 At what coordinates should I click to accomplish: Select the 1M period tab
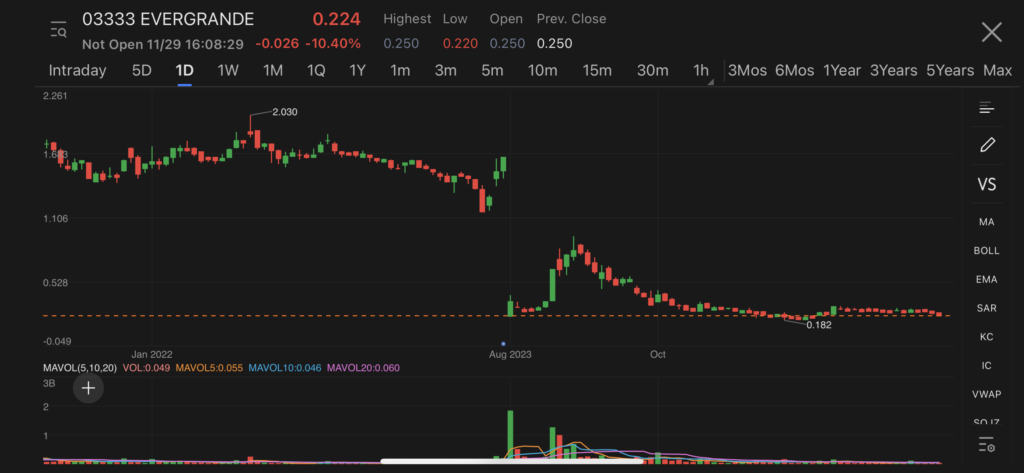click(x=272, y=71)
